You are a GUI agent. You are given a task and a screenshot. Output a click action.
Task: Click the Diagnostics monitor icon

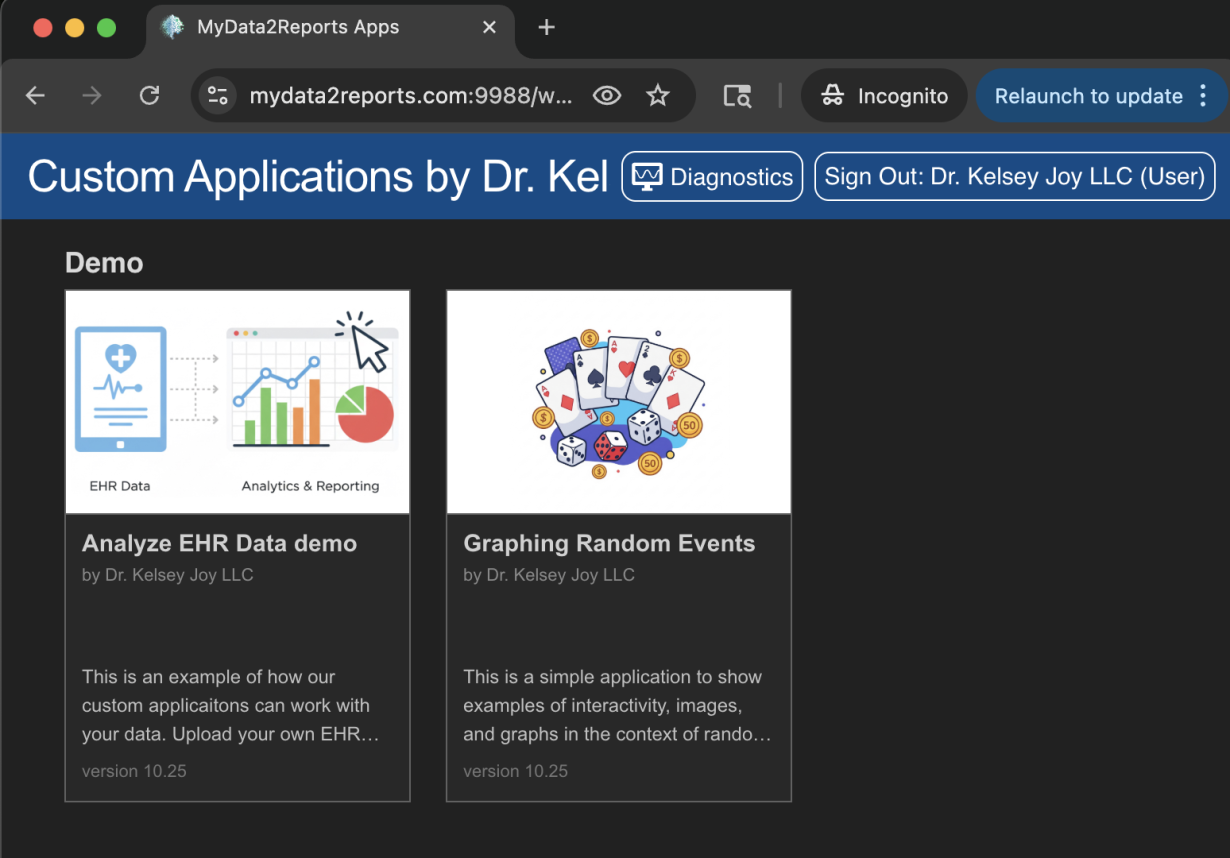point(647,178)
